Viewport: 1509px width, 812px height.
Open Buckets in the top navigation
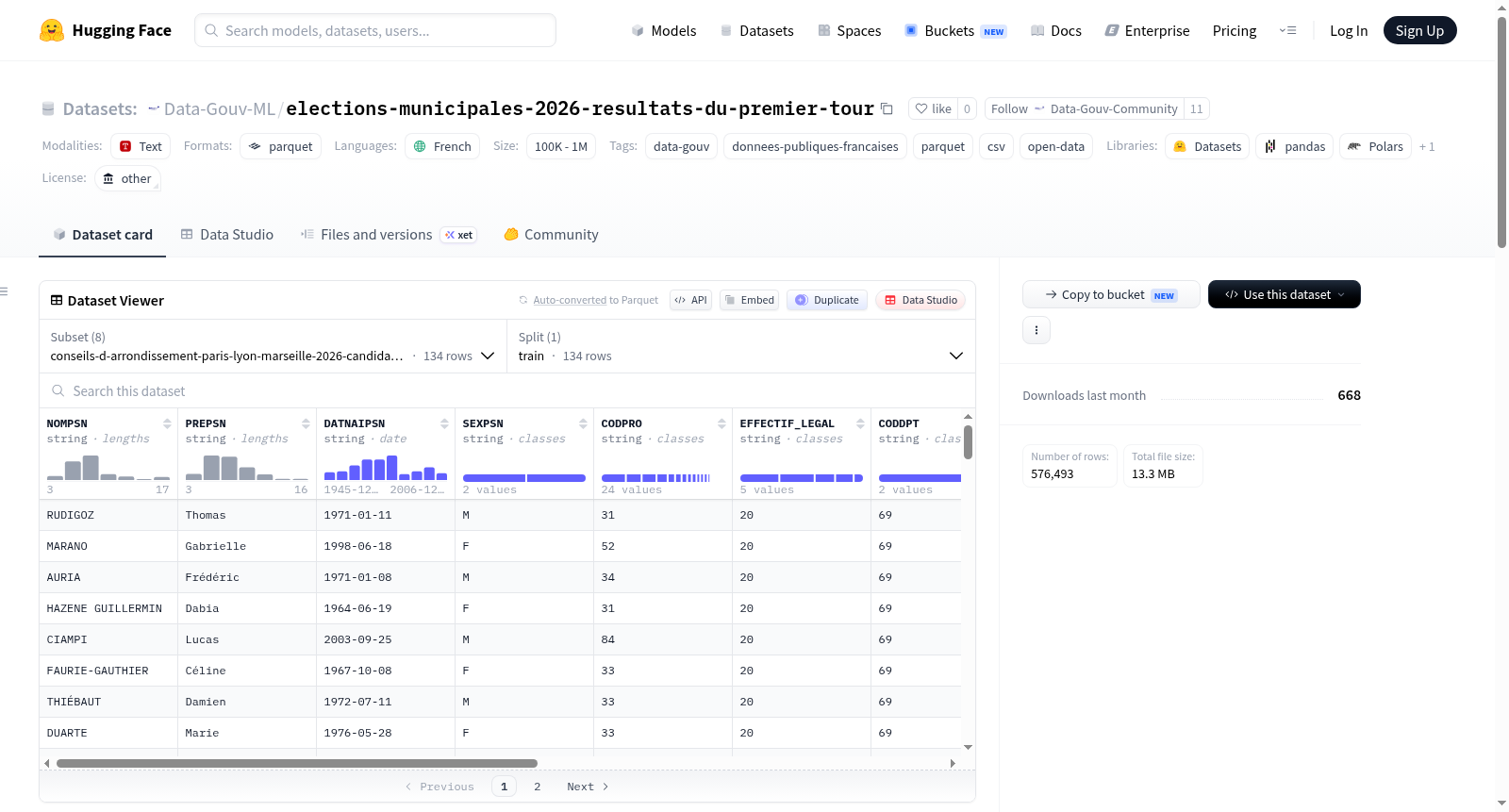coord(955,30)
